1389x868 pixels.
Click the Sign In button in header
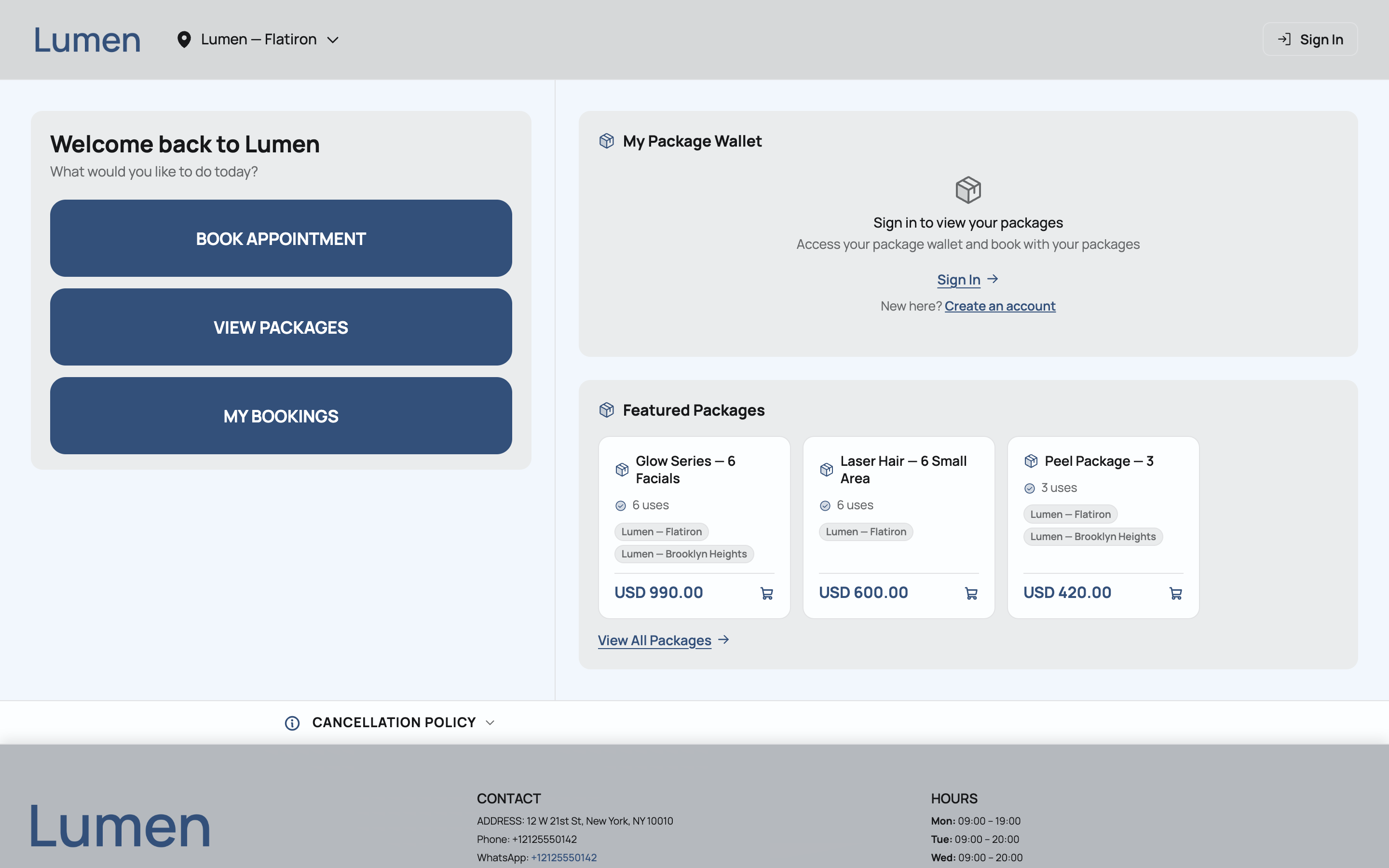point(1310,39)
